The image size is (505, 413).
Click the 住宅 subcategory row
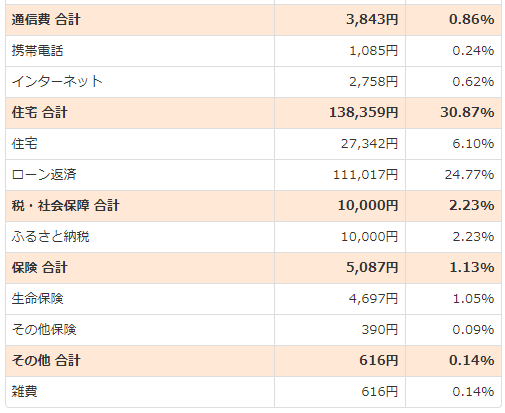point(253,144)
